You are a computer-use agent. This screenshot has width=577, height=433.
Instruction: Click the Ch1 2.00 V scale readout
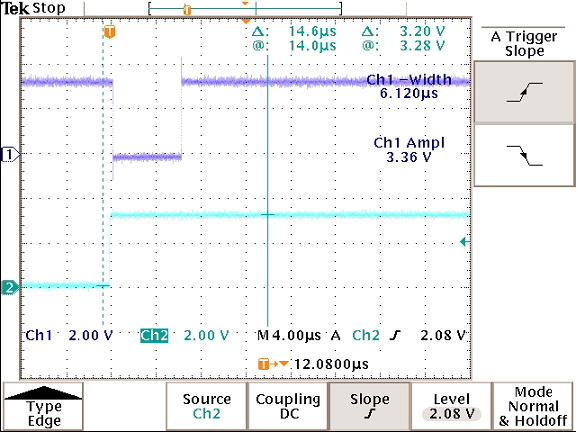click(69, 335)
